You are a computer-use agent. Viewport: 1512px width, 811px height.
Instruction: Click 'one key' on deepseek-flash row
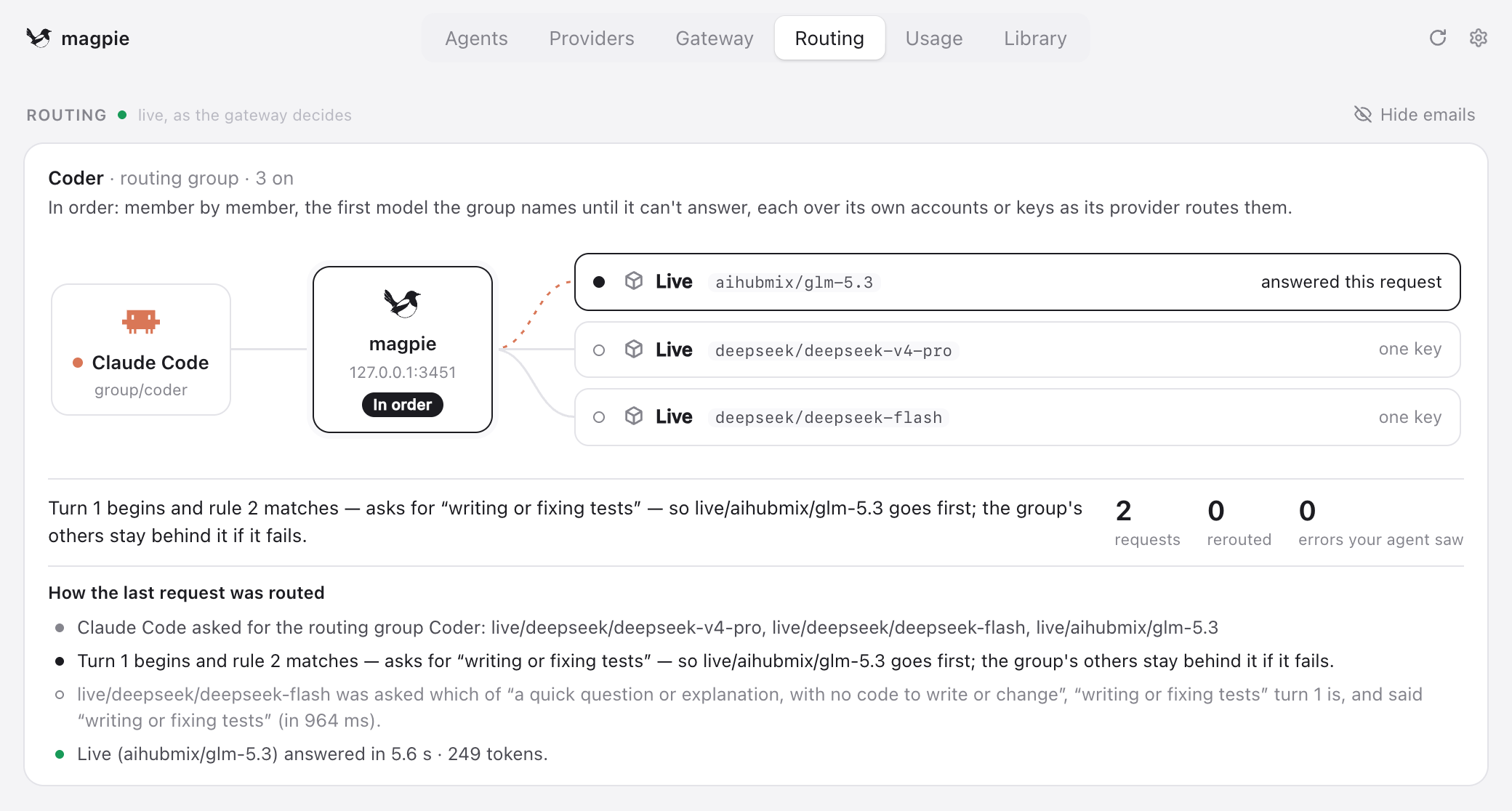pyautogui.click(x=1410, y=417)
